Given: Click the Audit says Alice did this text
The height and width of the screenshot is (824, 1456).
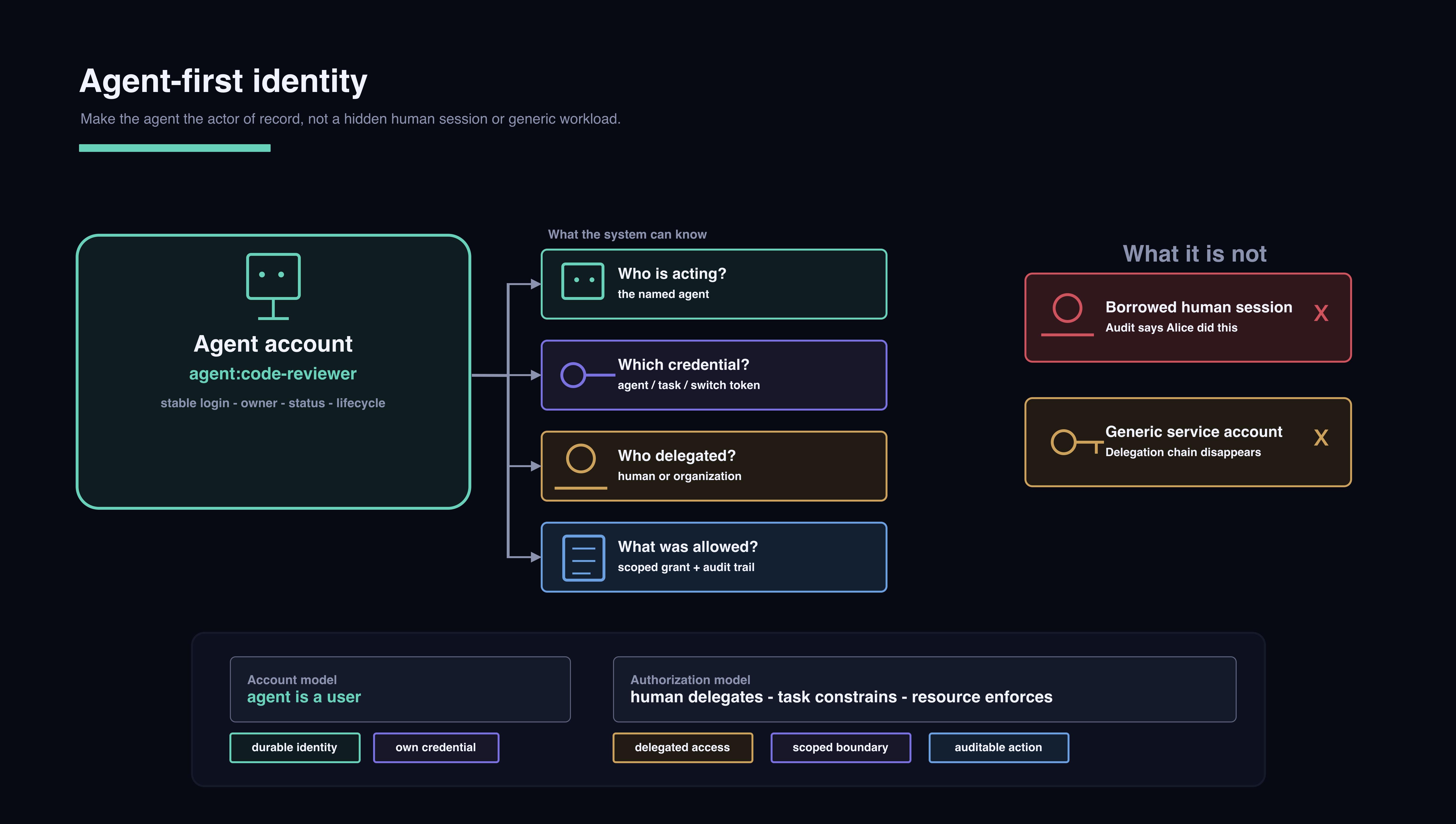Looking at the screenshot, I should click(1171, 328).
